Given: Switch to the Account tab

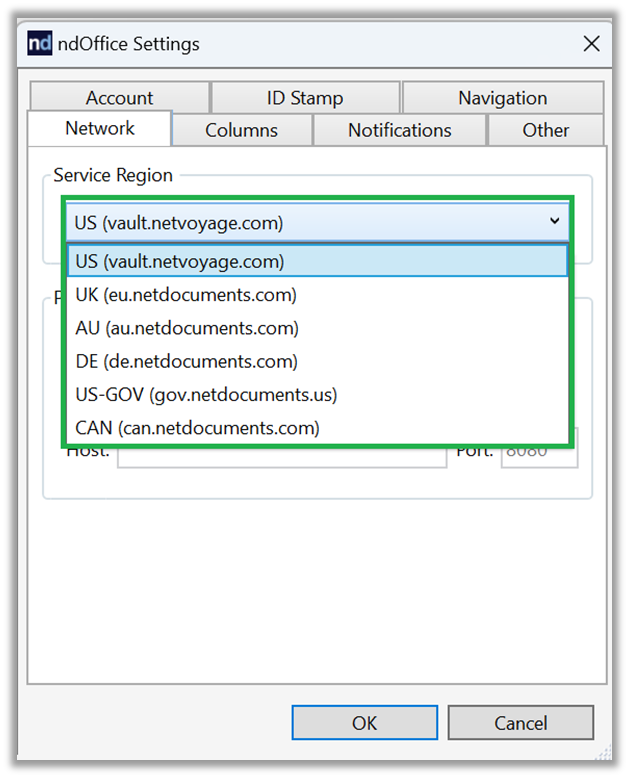Looking at the screenshot, I should tap(119, 98).
